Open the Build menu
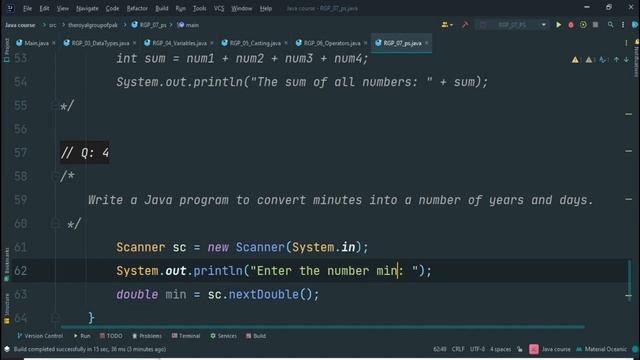The width and height of the screenshot is (640, 360). pyautogui.click(x=162, y=8)
